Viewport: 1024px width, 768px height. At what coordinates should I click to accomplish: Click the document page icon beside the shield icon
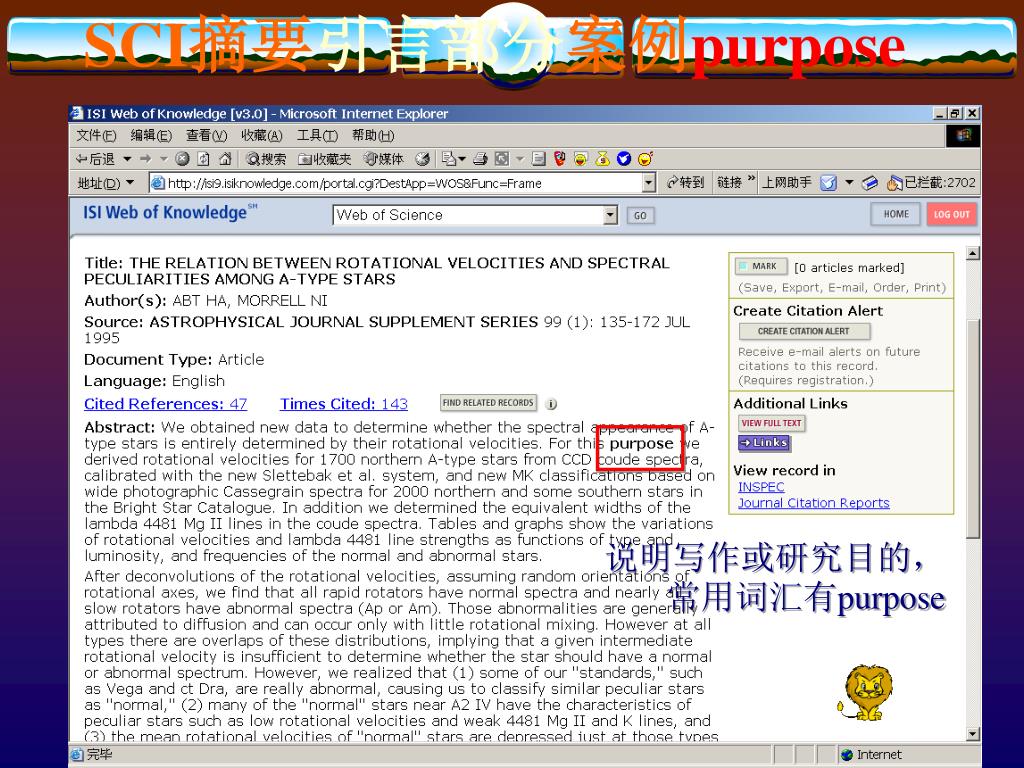[539, 159]
